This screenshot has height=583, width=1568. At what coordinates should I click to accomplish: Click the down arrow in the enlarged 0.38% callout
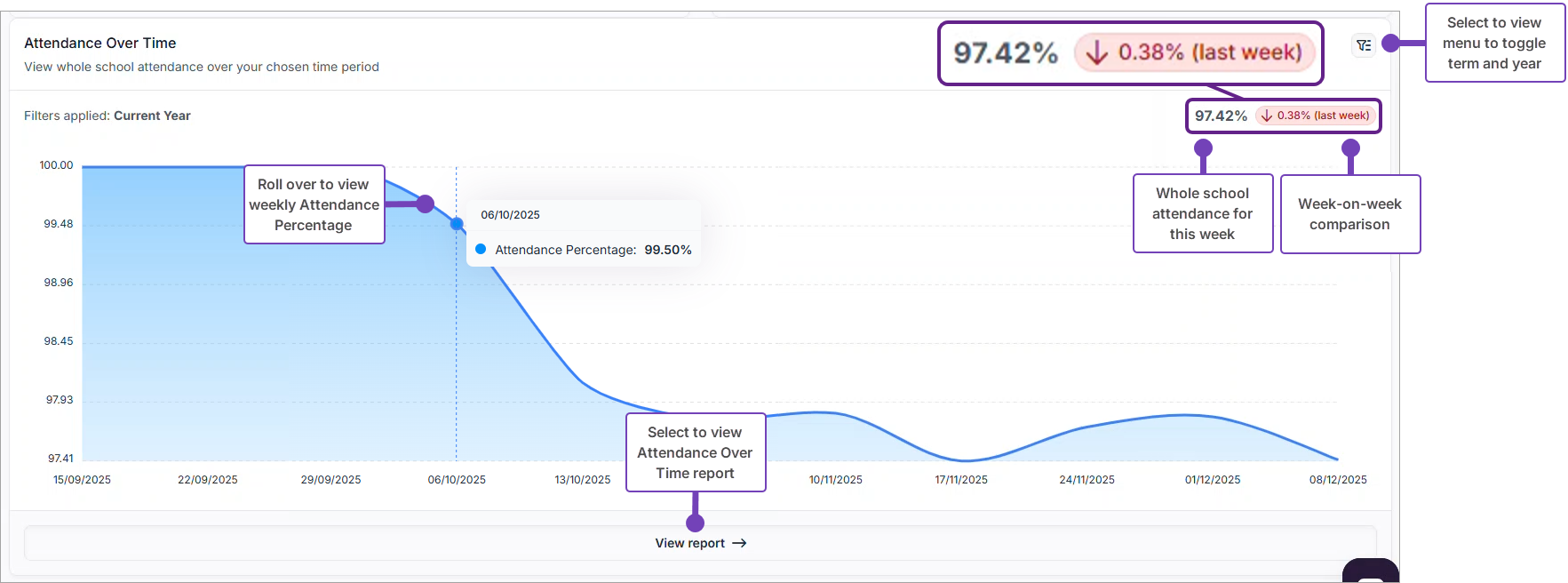coord(1097,53)
